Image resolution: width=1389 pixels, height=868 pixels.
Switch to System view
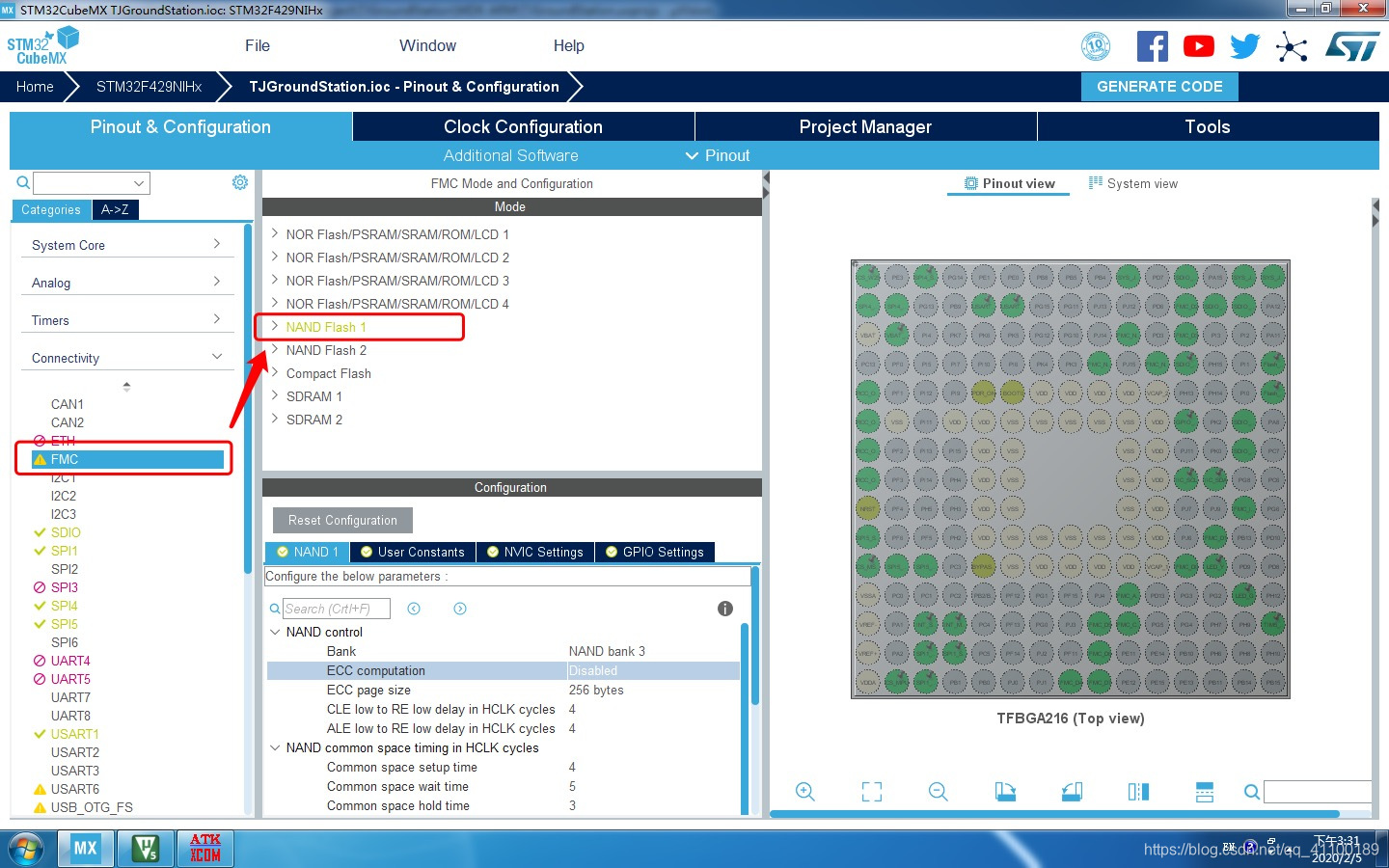[1133, 183]
